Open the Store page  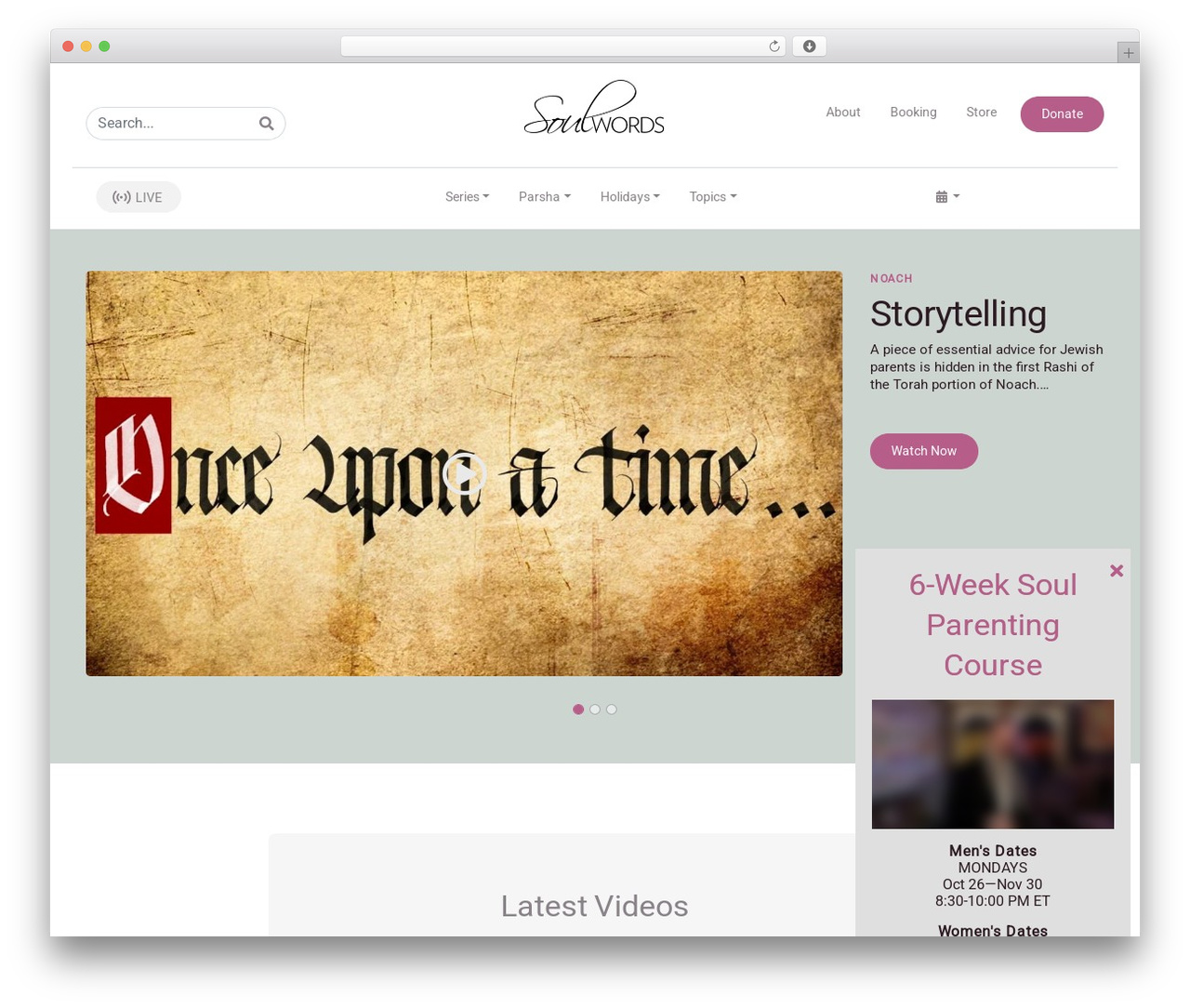point(981,113)
